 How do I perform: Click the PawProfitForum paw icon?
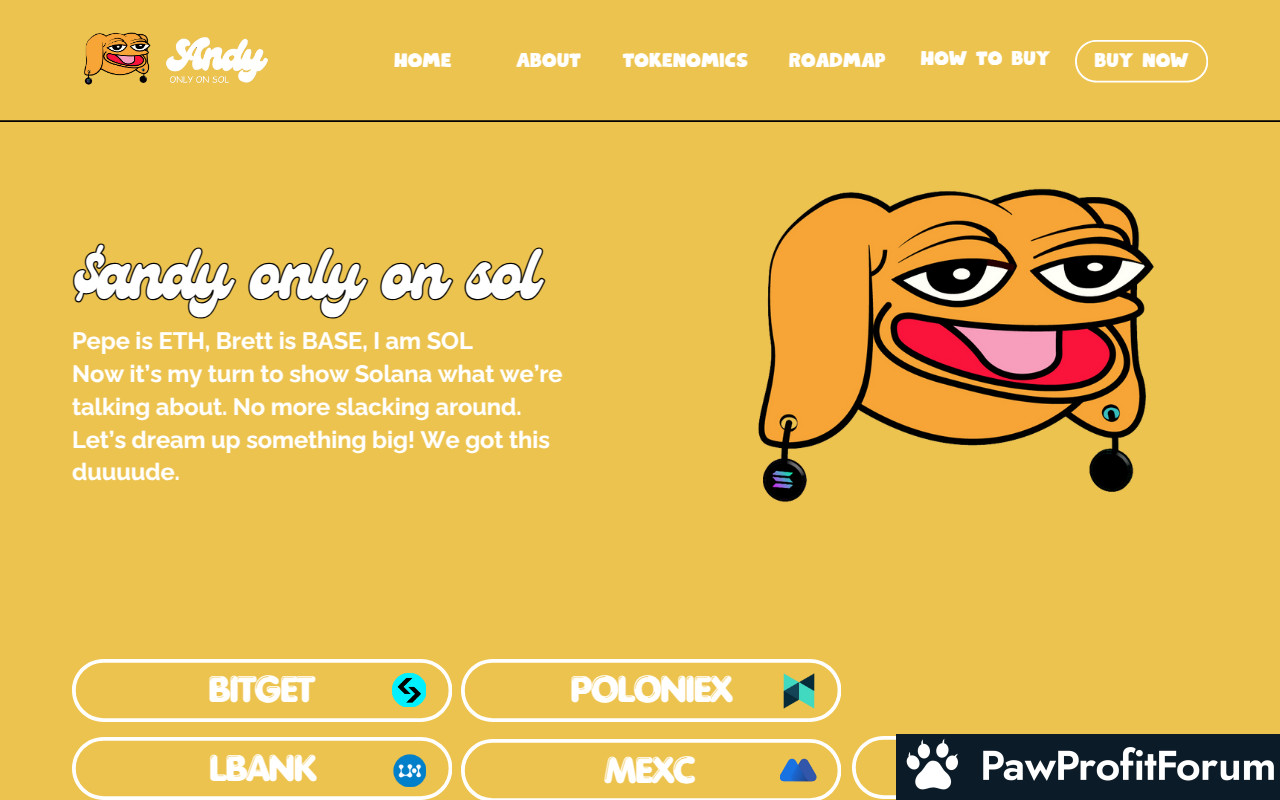pos(932,767)
